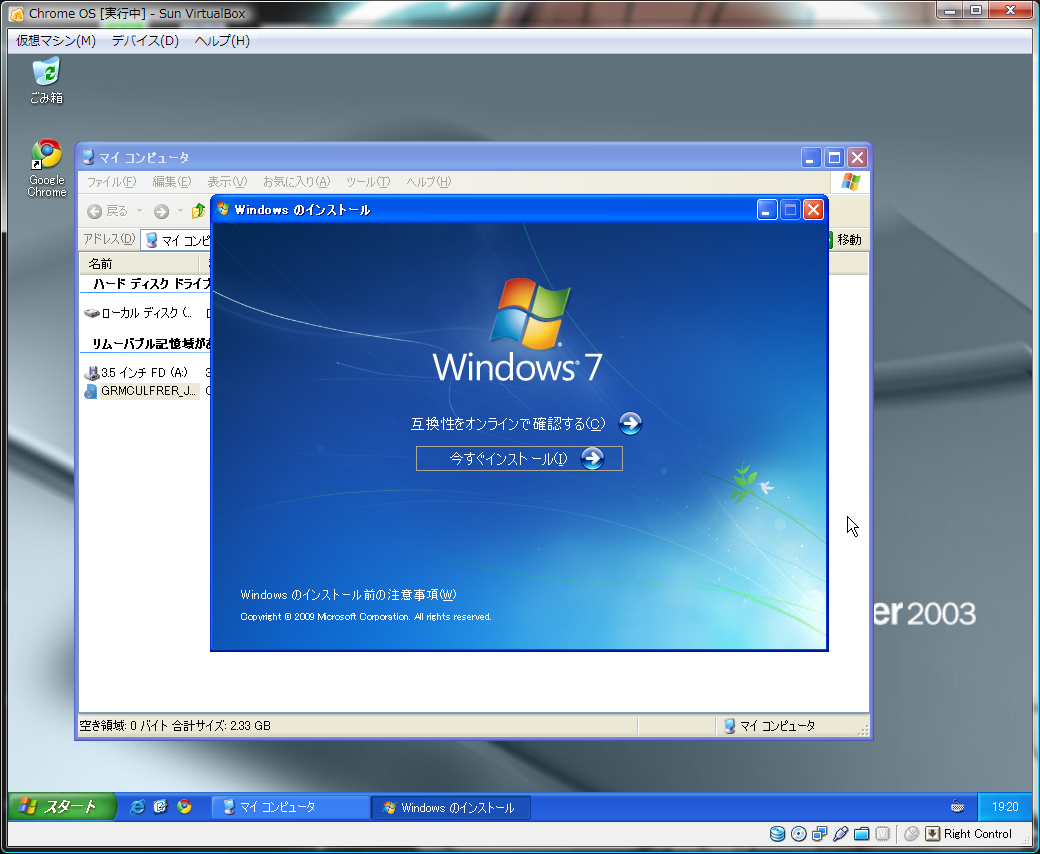Screen dimensions: 1040x854
Task: Click the Windows flag logo in Explorer menu bar
Action: (x=850, y=182)
